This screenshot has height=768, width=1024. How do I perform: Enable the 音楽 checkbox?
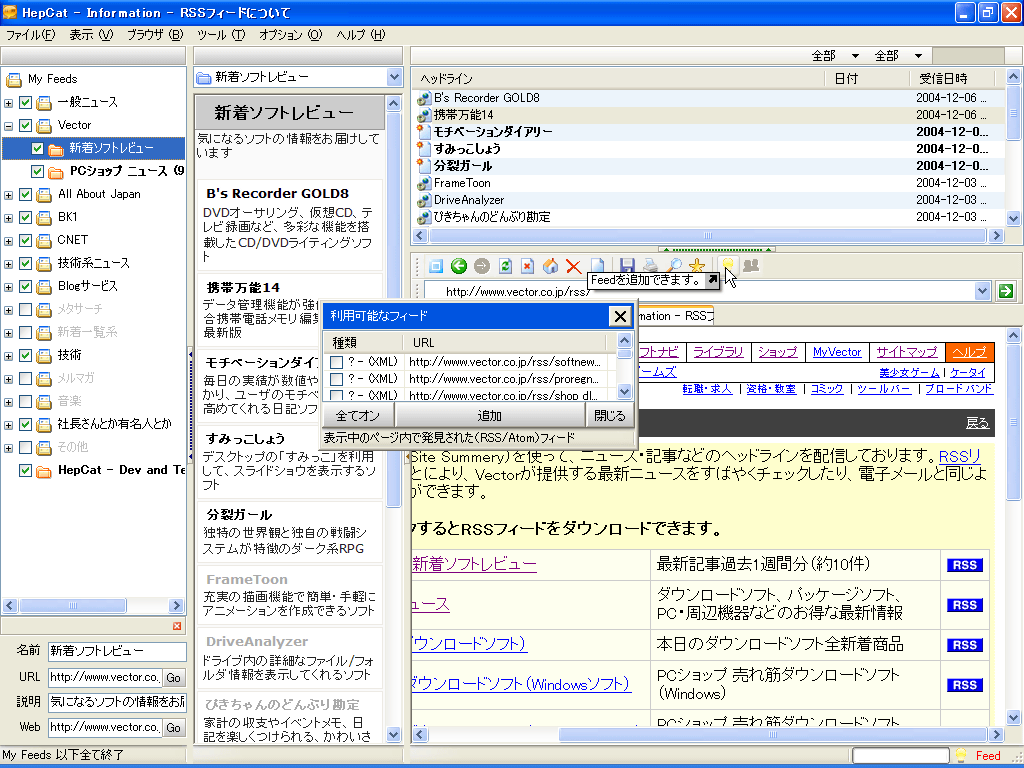click(x=25, y=402)
